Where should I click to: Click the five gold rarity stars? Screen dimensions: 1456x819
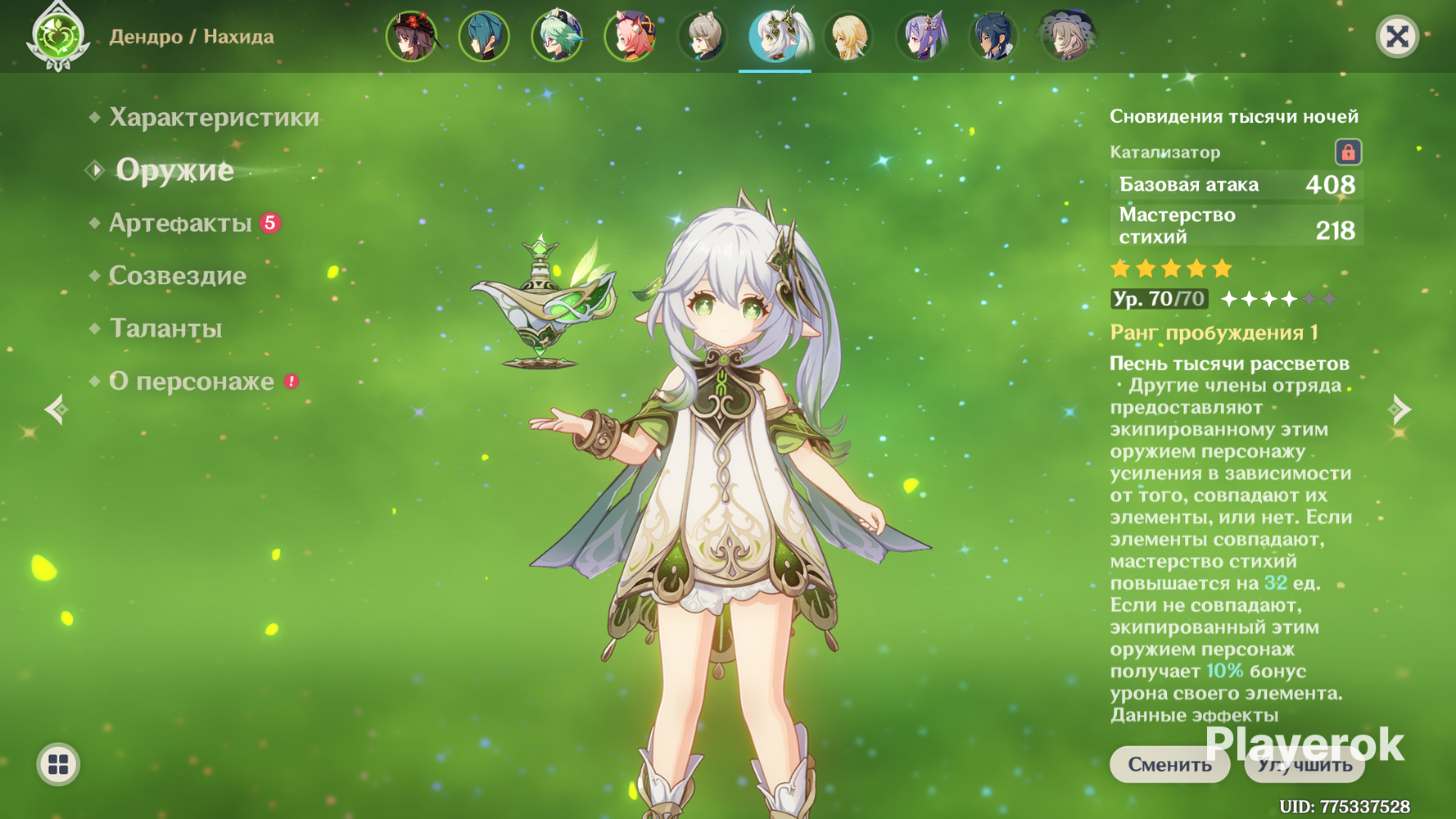pyautogui.click(x=1171, y=269)
